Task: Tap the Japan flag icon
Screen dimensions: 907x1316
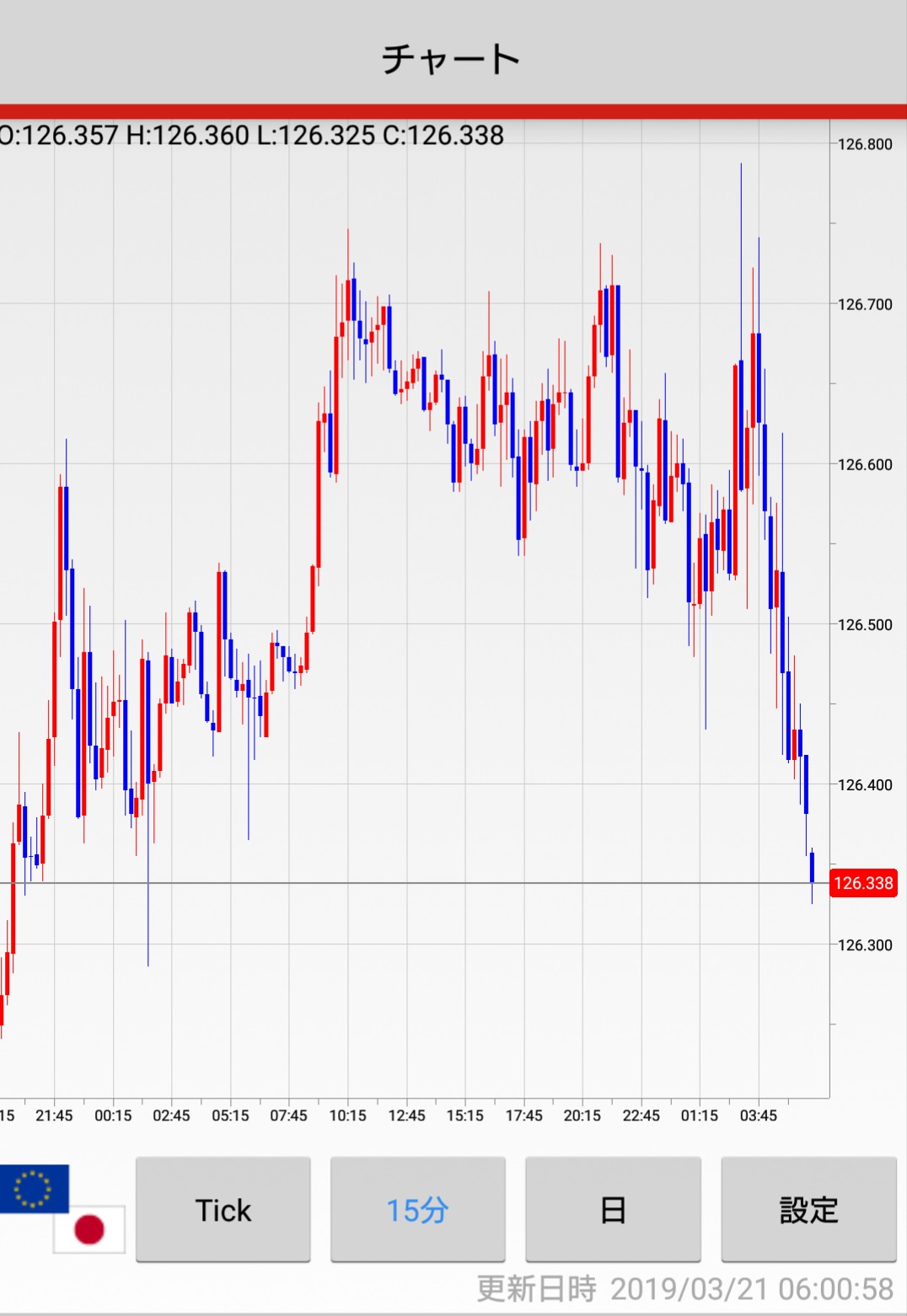Action: [x=89, y=1228]
